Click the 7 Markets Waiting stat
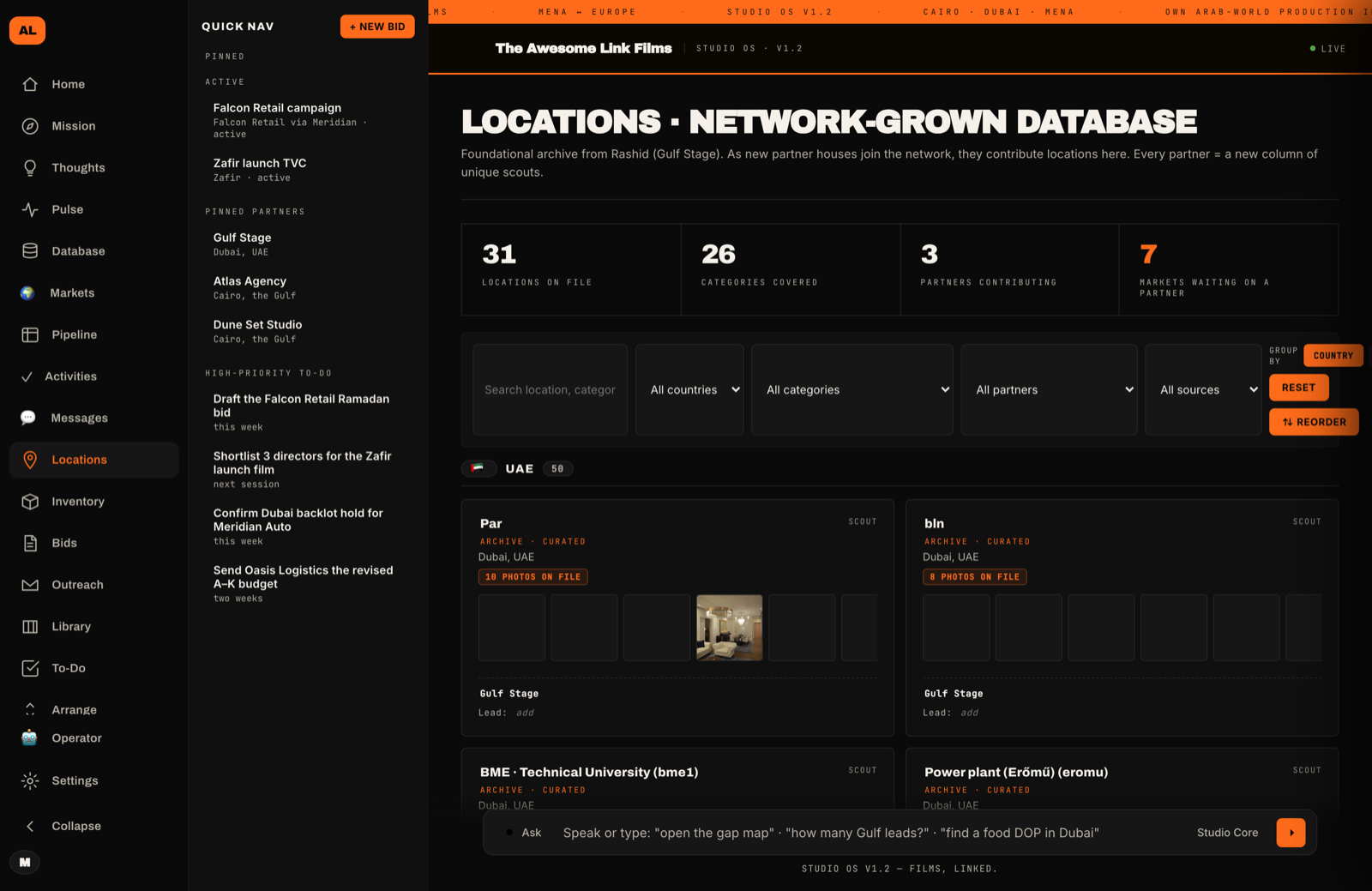The image size is (1372, 891). tap(1229, 269)
